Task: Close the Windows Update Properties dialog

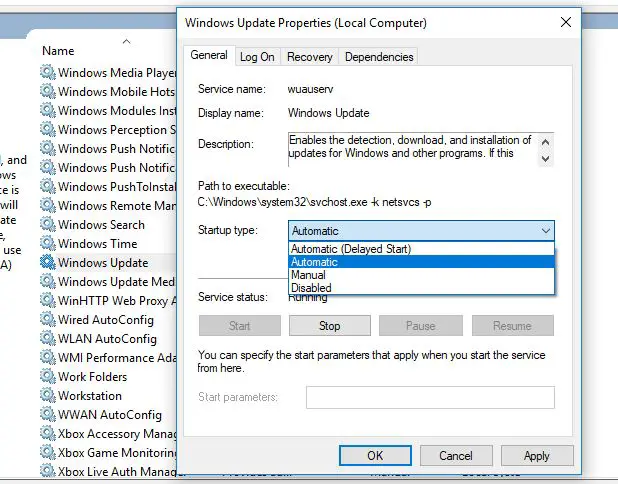Action: (566, 22)
